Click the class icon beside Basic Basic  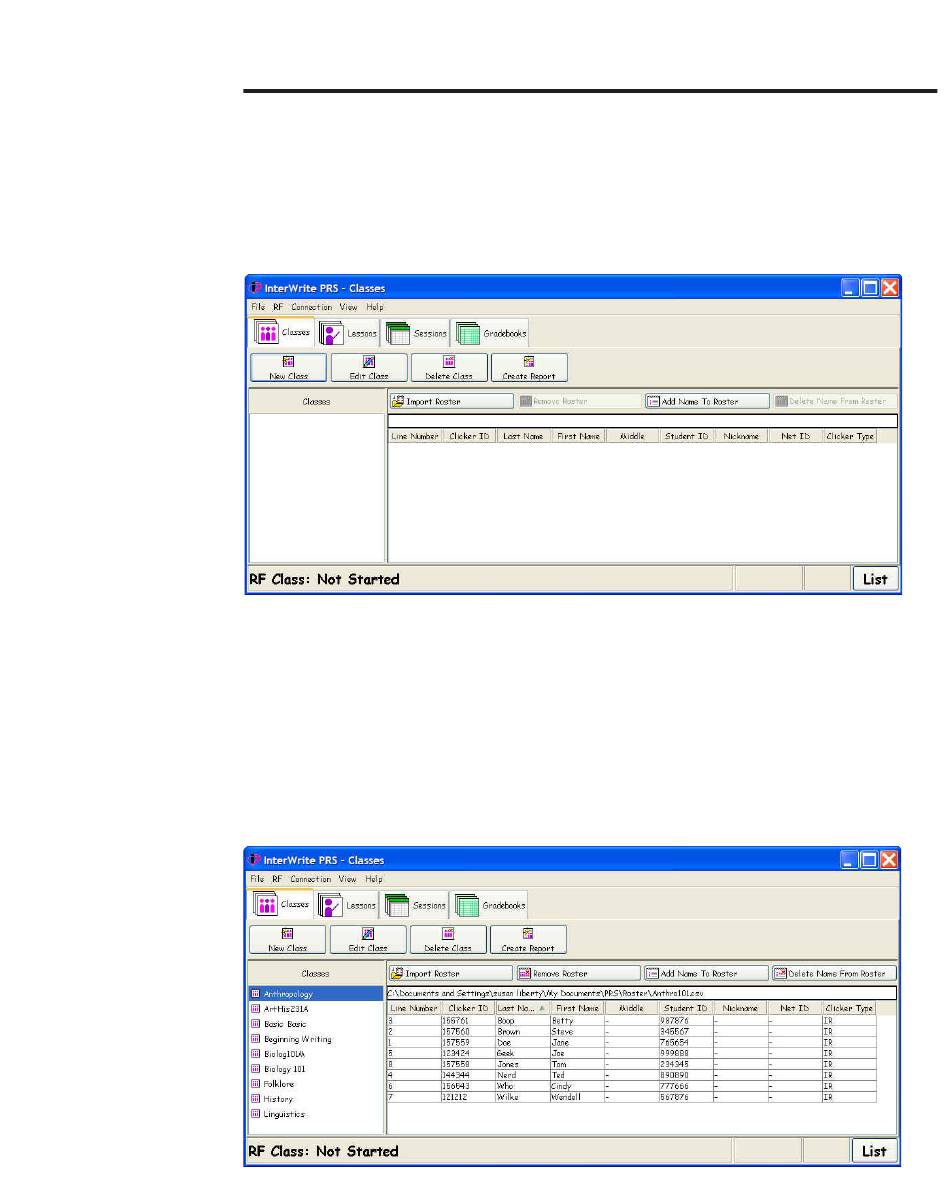point(255,1024)
